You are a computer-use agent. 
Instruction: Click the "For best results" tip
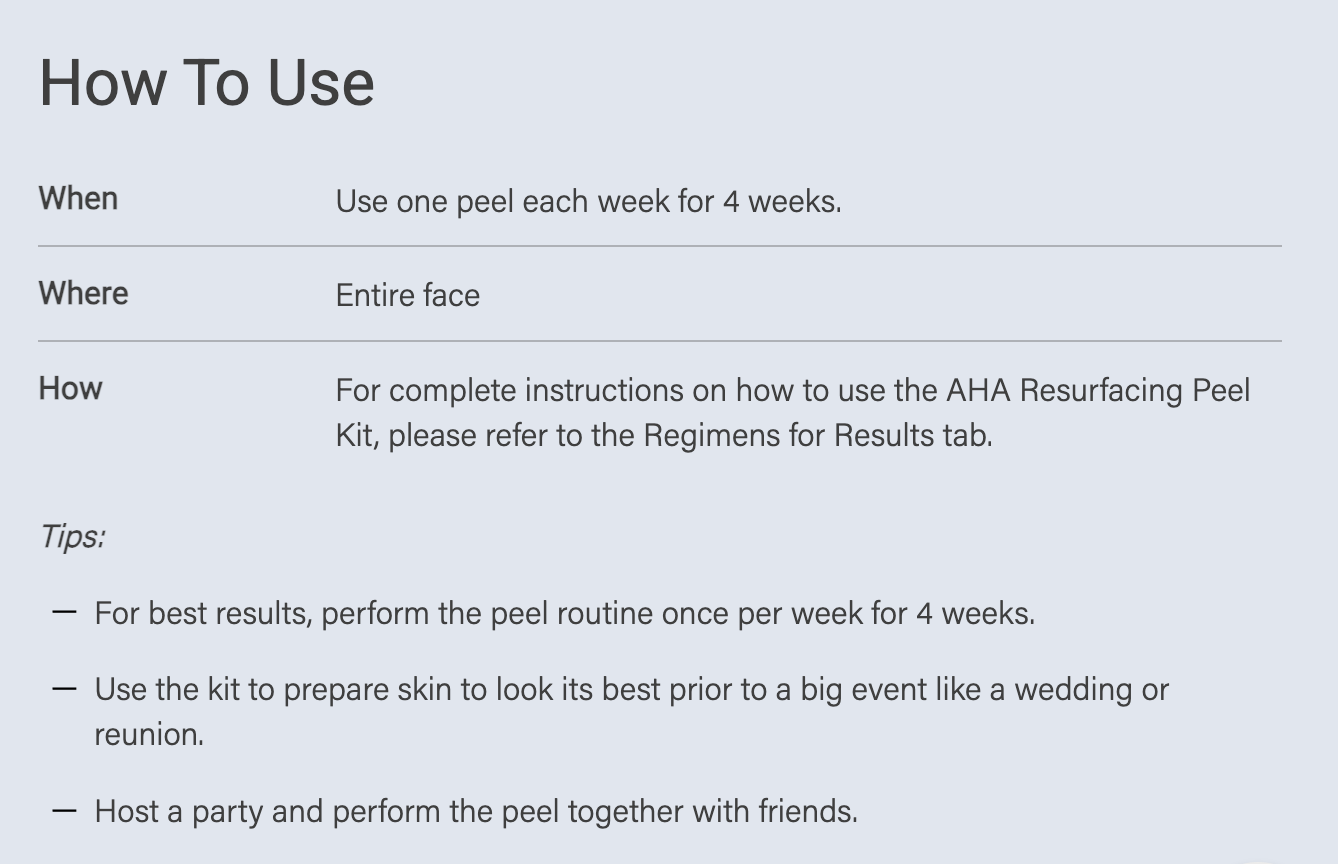click(x=564, y=613)
